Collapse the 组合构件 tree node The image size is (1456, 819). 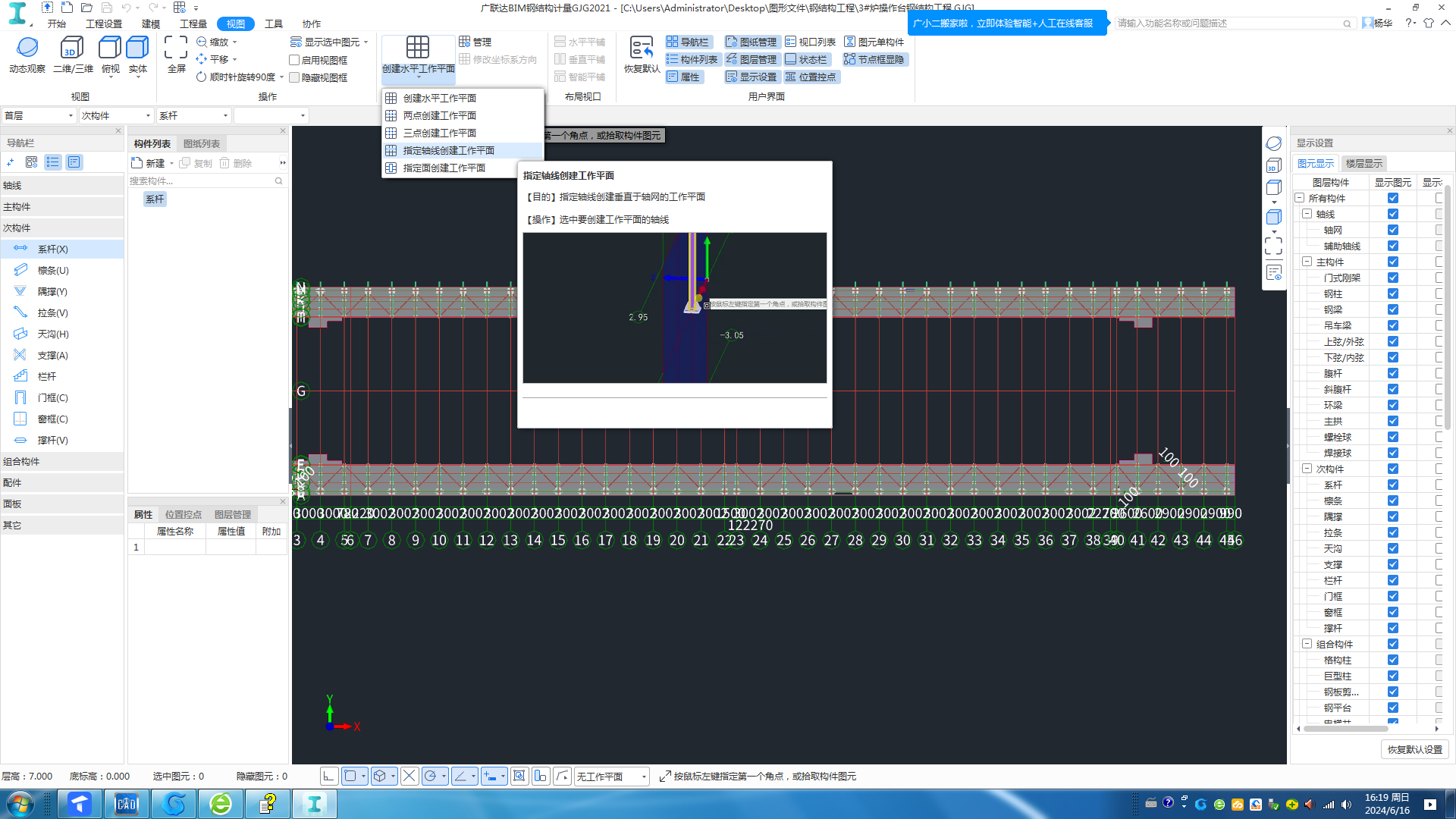point(1307,644)
